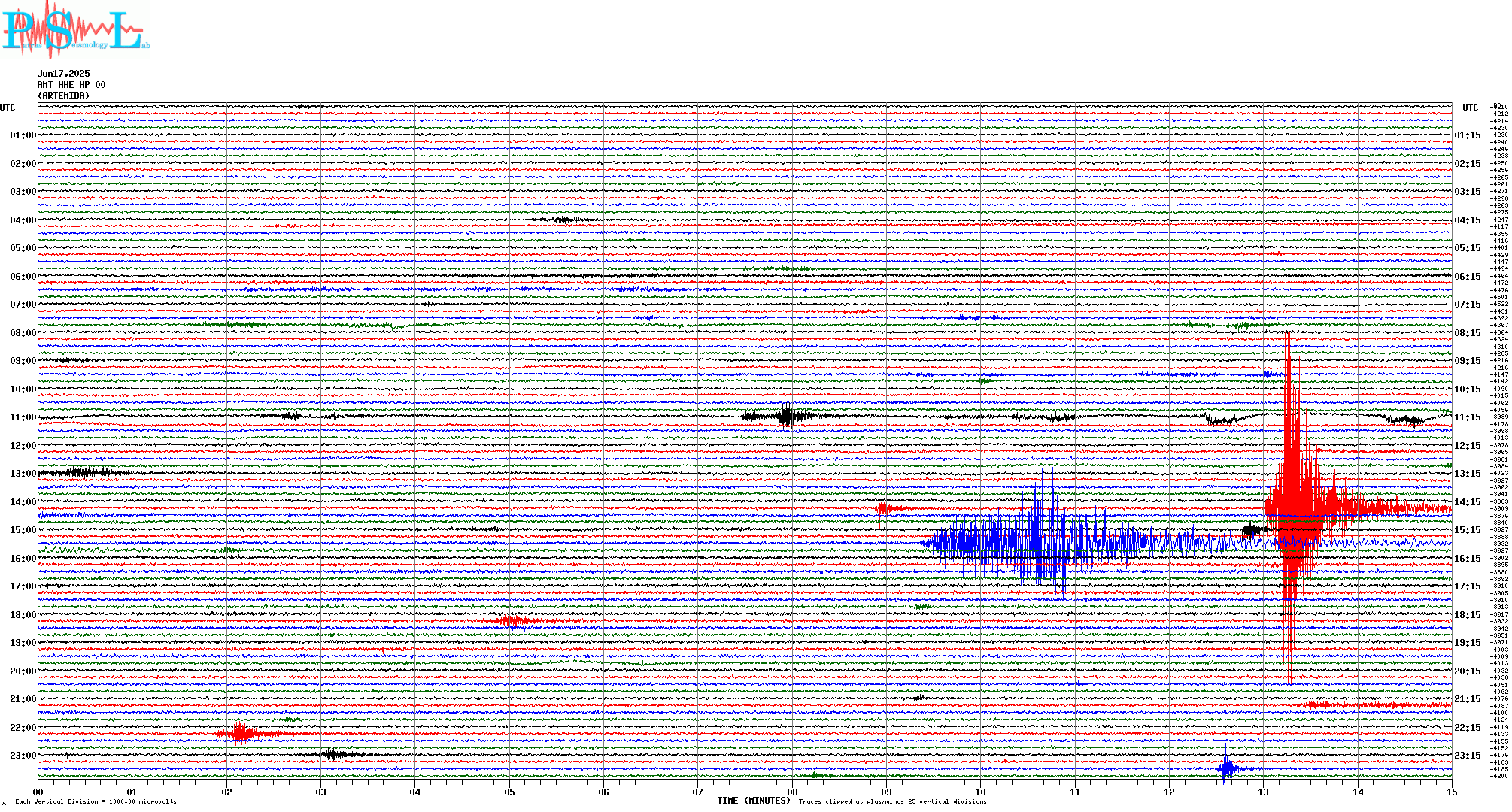Click the small red event near 22:00 trace
Viewport: 1512px width, 812px height.
[240, 733]
